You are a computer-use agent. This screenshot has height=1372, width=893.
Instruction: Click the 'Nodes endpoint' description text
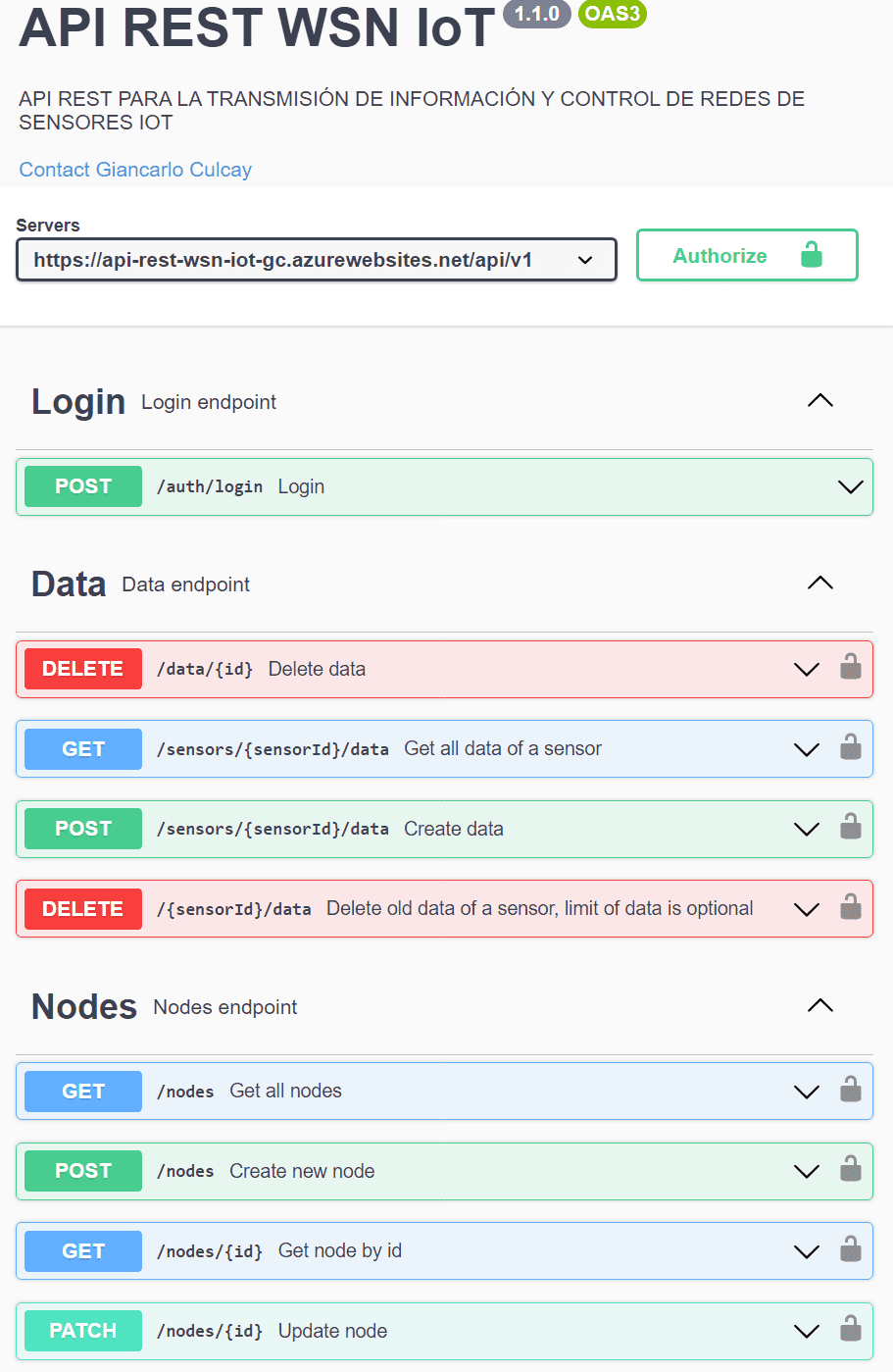(x=225, y=1007)
